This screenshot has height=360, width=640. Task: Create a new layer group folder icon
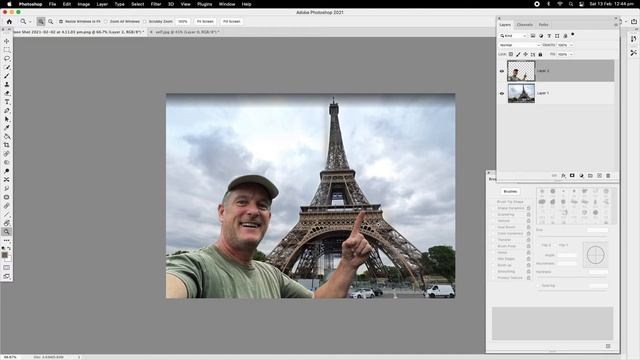coord(590,176)
